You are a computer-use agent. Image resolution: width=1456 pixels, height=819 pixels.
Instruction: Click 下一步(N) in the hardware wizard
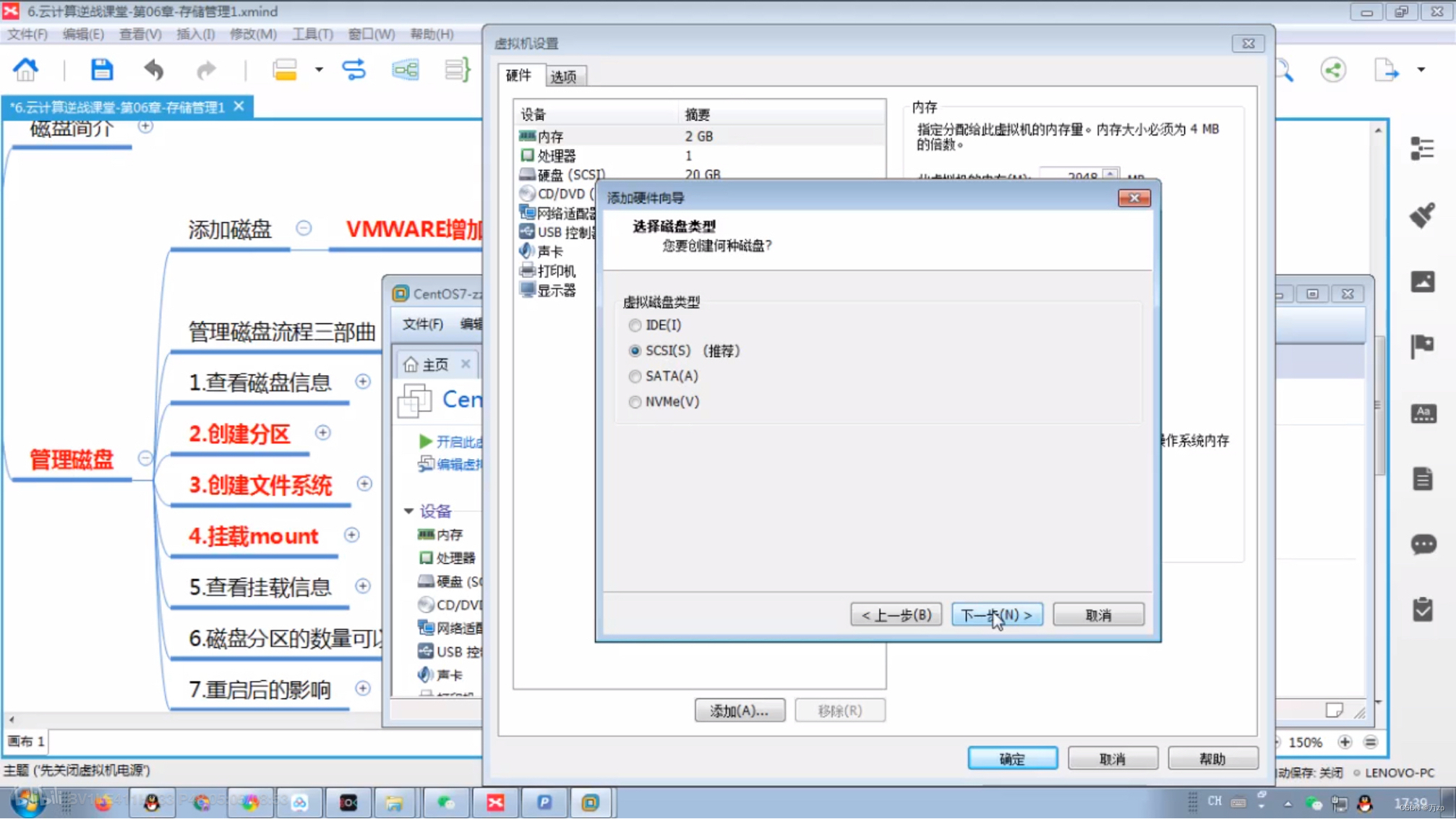[997, 615]
